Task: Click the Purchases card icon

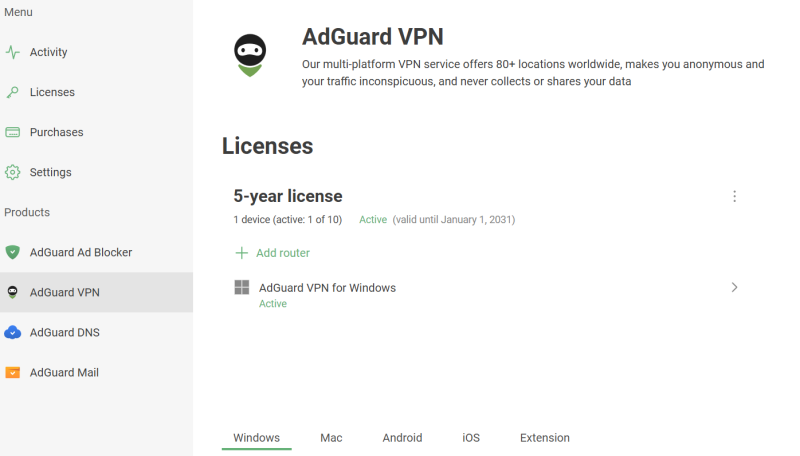Action: click(12, 132)
